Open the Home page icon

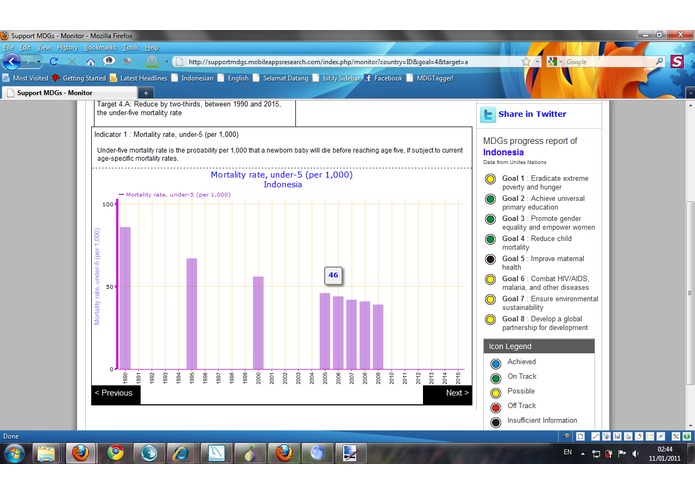[90, 62]
